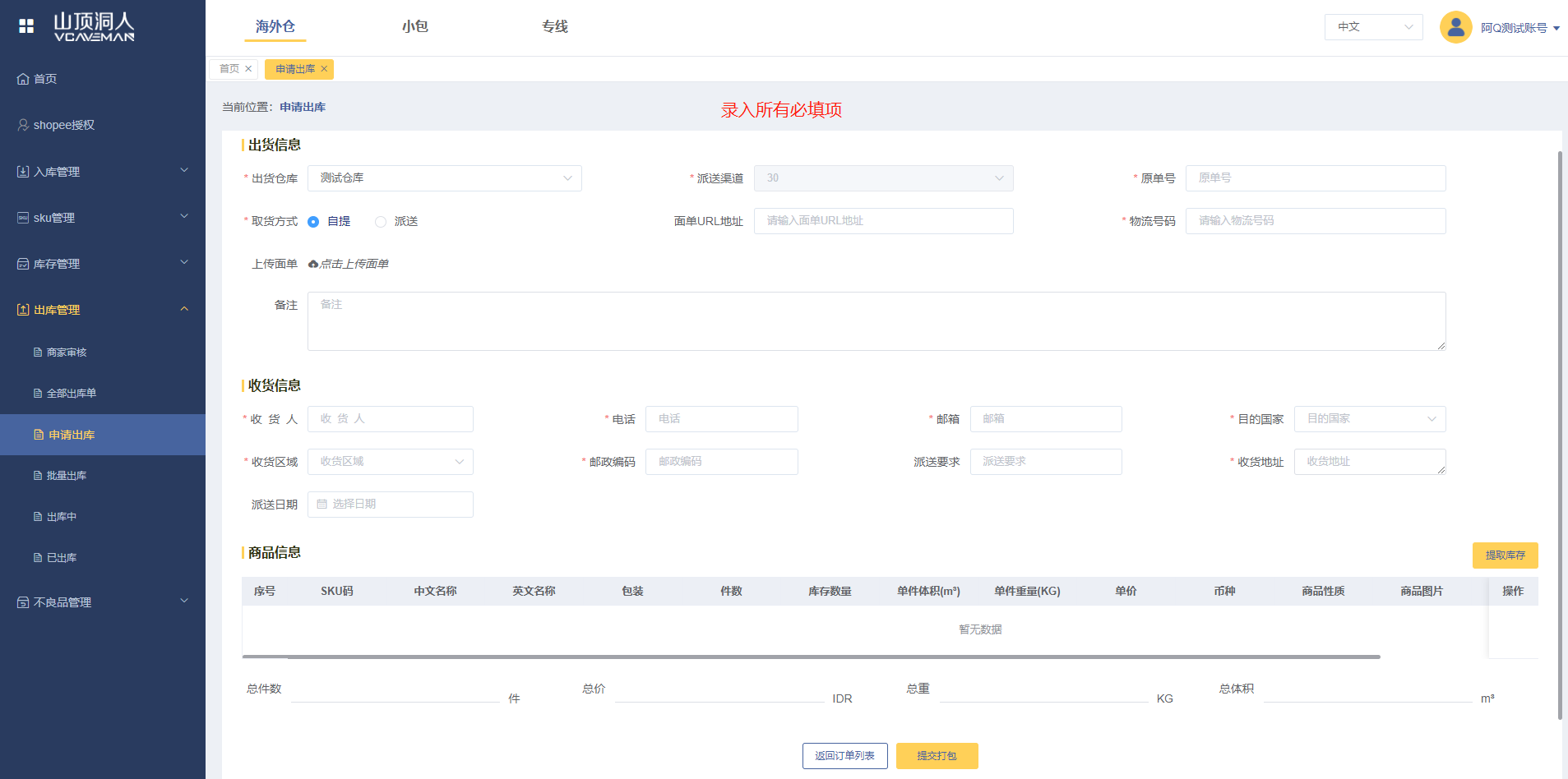Click the 提取库存 button
Image resolution: width=1568 pixels, height=779 pixels.
pos(1504,555)
